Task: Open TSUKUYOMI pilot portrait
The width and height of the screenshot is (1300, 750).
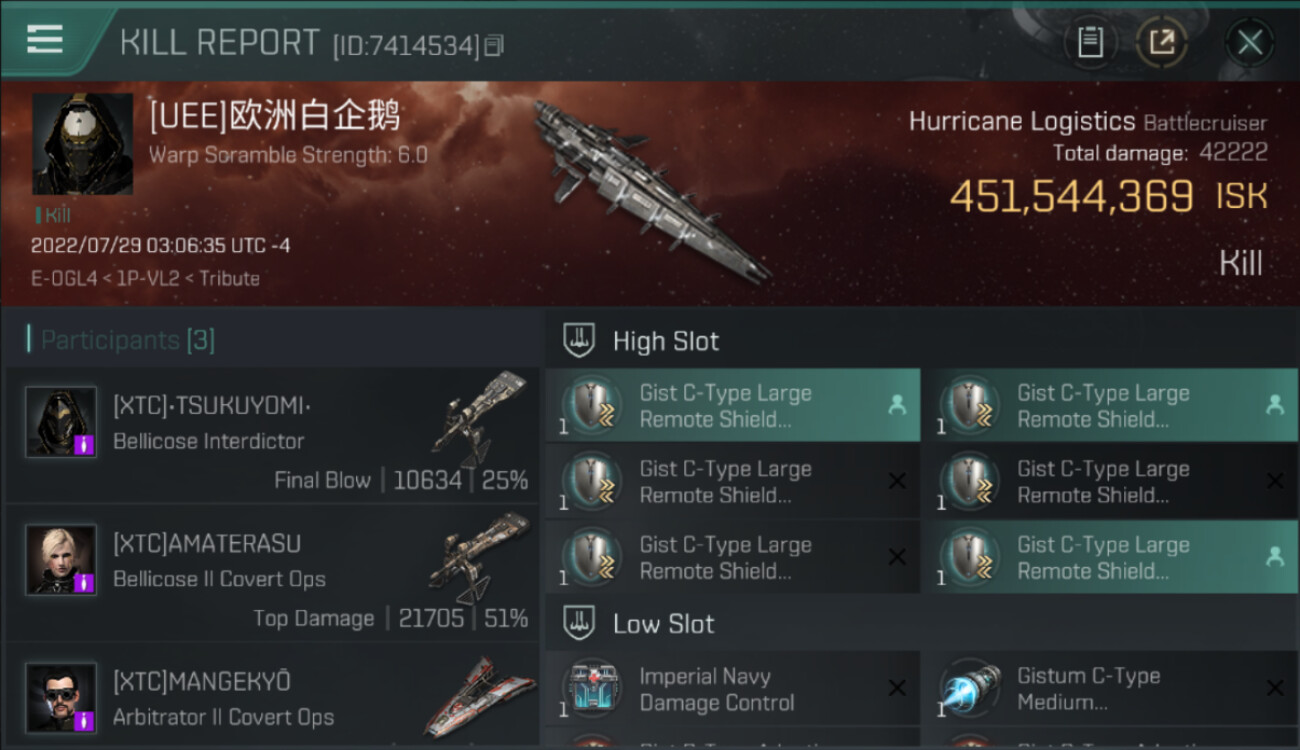Action: (x=61, y=422)
